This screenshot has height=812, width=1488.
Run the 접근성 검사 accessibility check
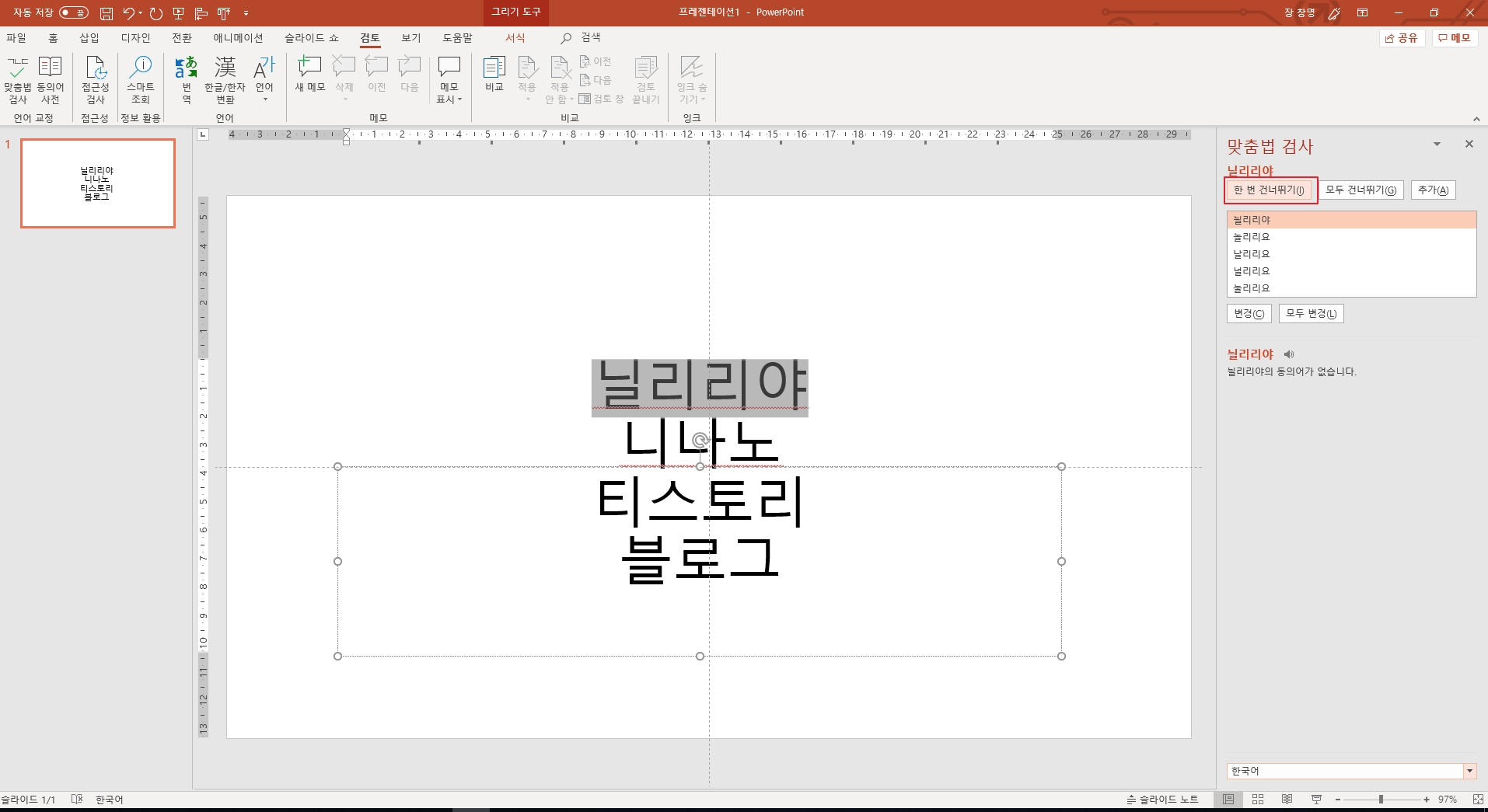click(96, 80)
